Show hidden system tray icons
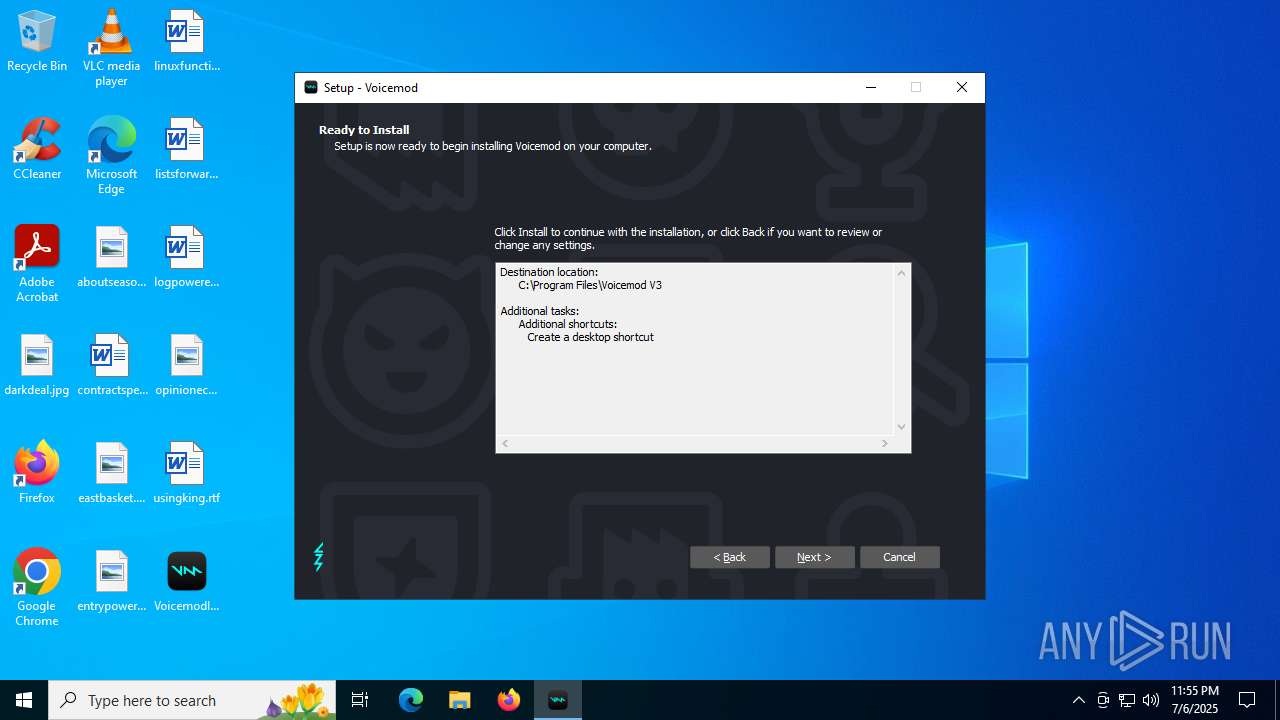The height and width of the screenshot is (720, 1280). coord(1079,700)
